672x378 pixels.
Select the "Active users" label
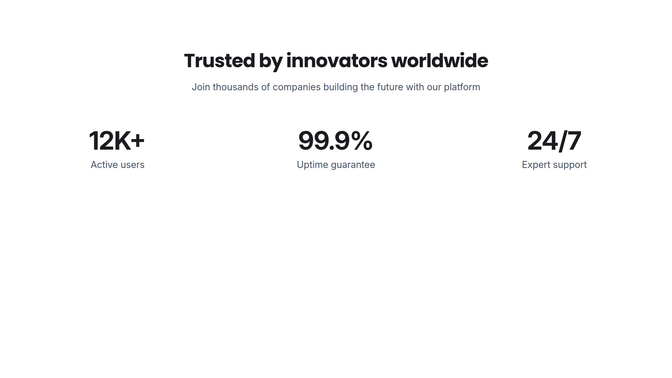pyautogui.click(x=117, y=165)
